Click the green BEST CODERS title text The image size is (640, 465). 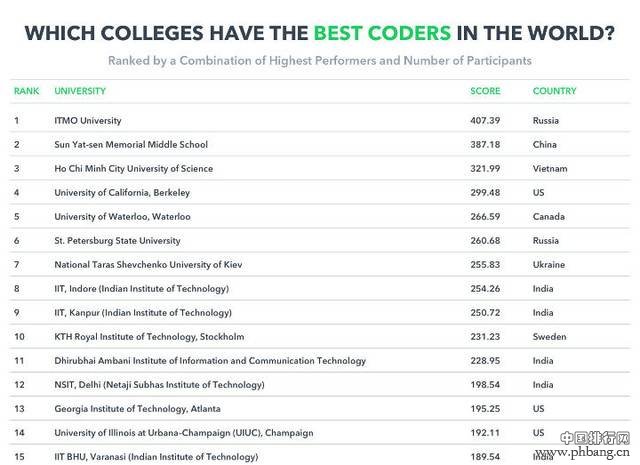[382, 33]
